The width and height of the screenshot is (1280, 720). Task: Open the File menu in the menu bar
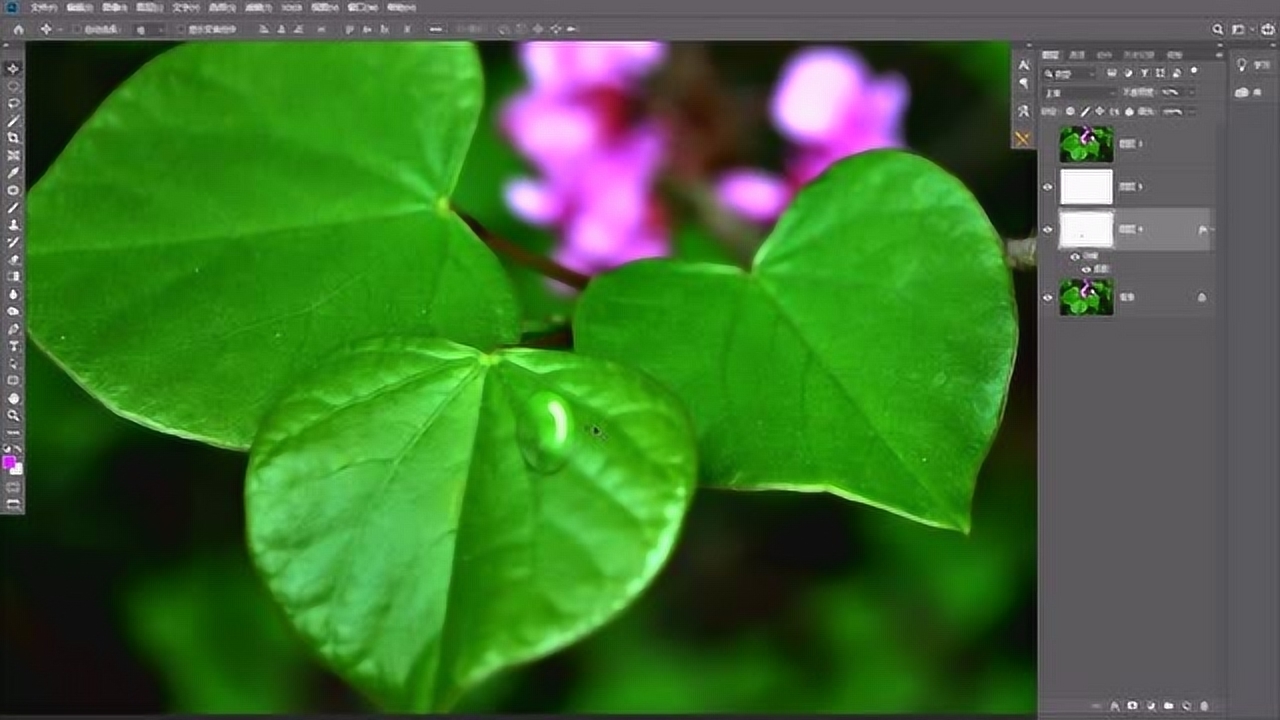coord(43,7)
